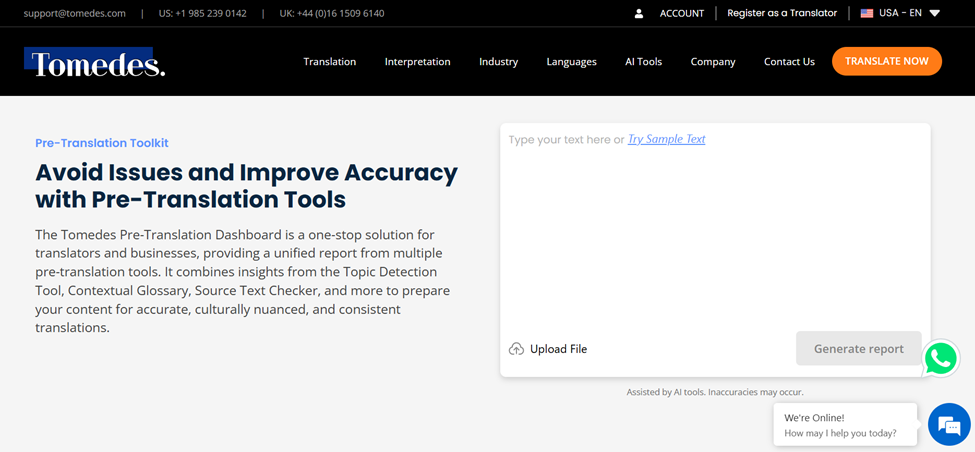
Task: Click the USA - EN language text
Action: [900, 13]
